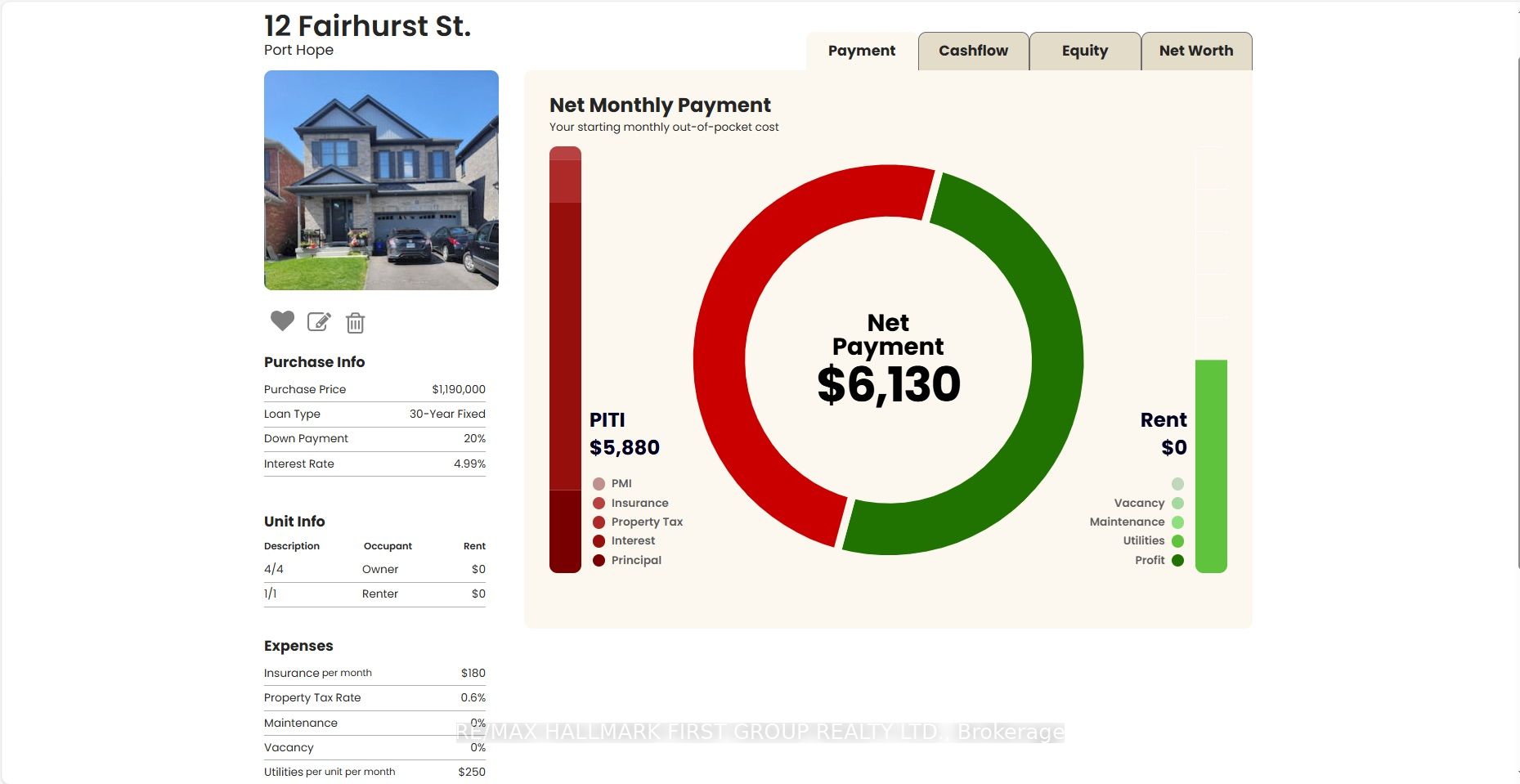The width and height of the screenshot is (1520, 784).
Task: Click the Expenses section heading
Action: pyautogui.click(x=298, y=646)
